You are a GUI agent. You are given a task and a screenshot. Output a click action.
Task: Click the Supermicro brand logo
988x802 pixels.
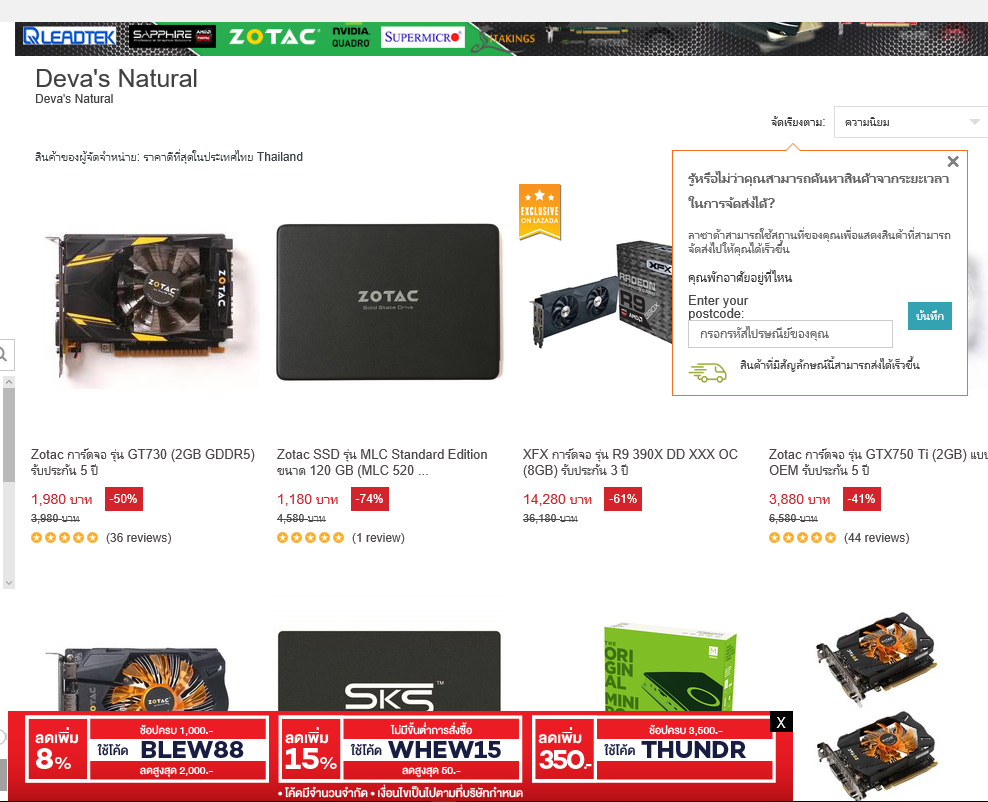423,37
